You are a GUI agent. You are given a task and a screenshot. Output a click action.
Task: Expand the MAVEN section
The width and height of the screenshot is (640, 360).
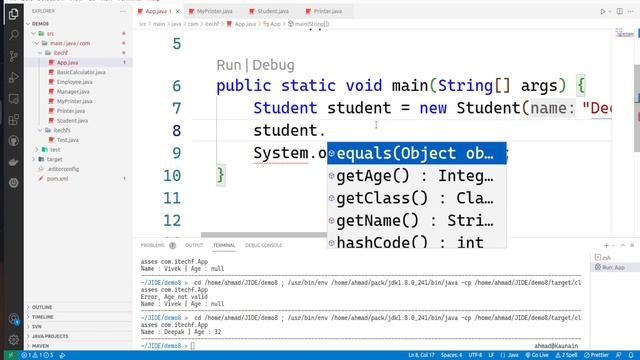(40, 346)
